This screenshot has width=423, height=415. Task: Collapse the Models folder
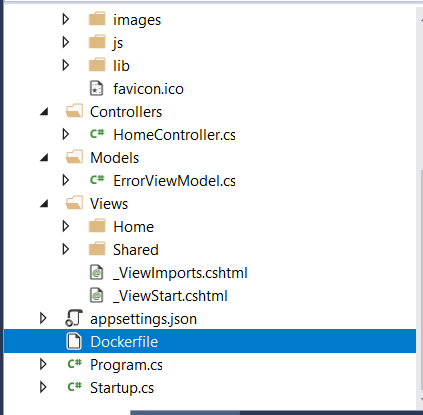[44, 157]
